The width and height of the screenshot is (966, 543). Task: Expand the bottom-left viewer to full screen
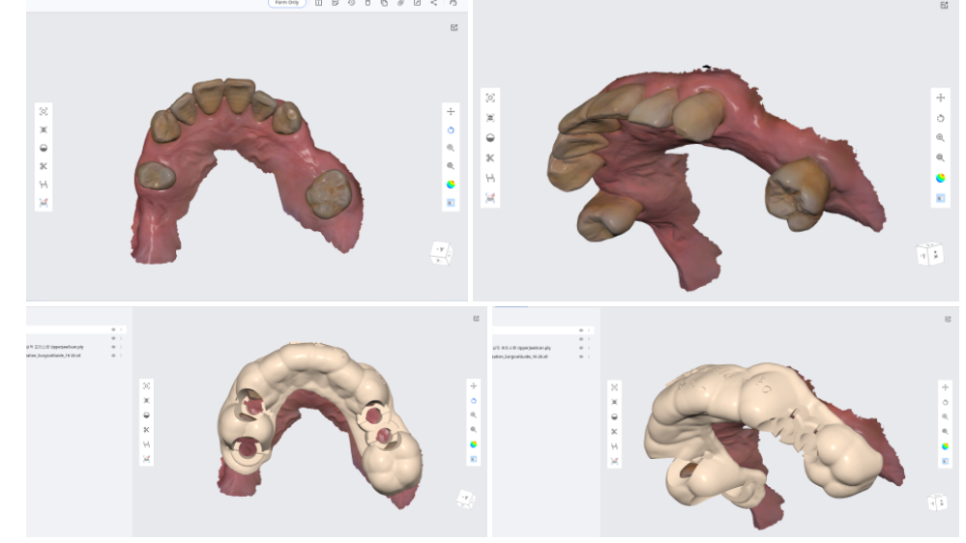click(476, 319)
